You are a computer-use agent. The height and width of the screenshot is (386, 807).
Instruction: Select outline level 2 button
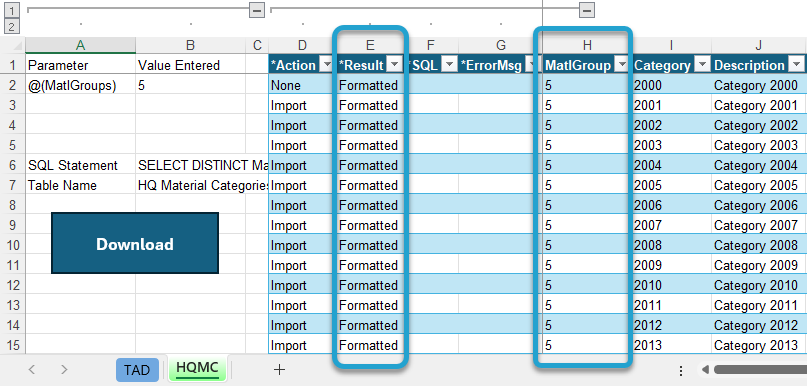(12, 26)
